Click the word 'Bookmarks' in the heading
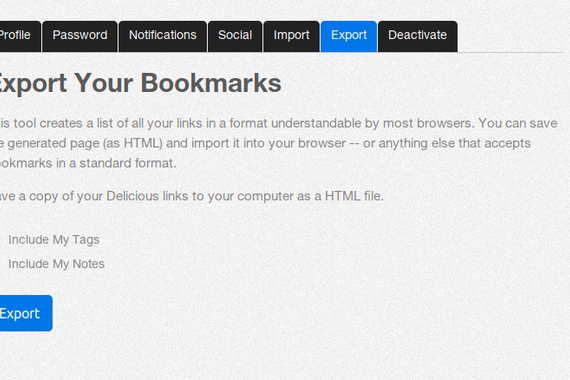This screenshot has height=380, width=570. tap(211, 83)
